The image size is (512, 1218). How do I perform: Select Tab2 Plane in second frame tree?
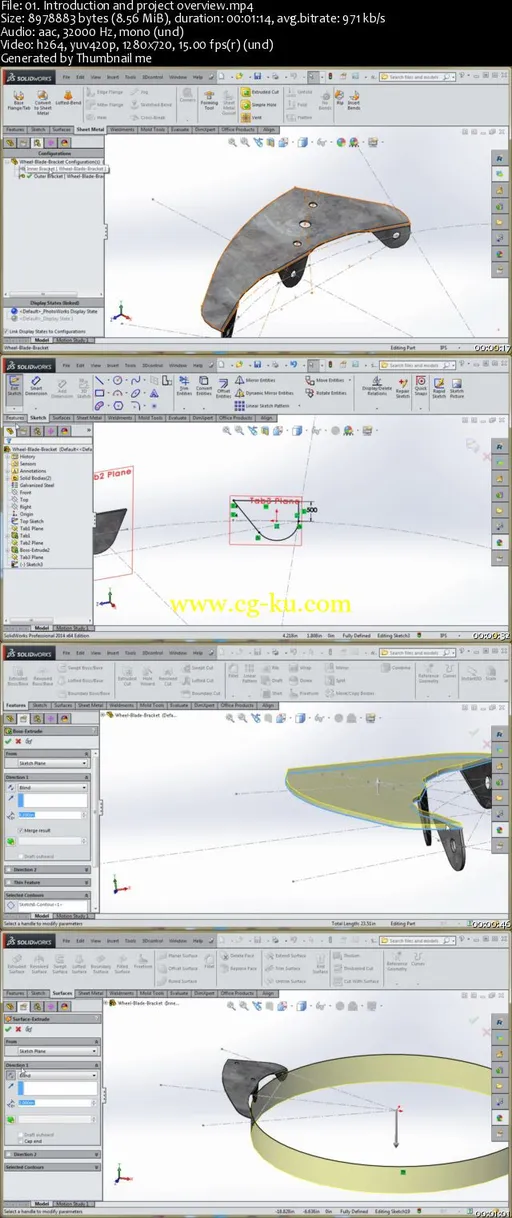click(34, 542)
